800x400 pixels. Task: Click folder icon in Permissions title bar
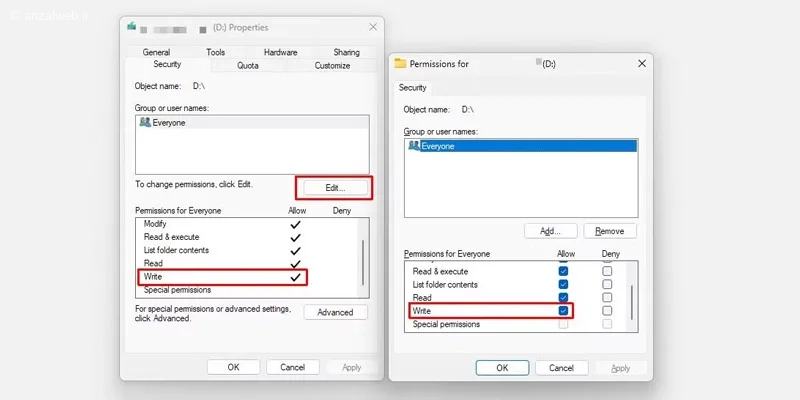(400, 64)
